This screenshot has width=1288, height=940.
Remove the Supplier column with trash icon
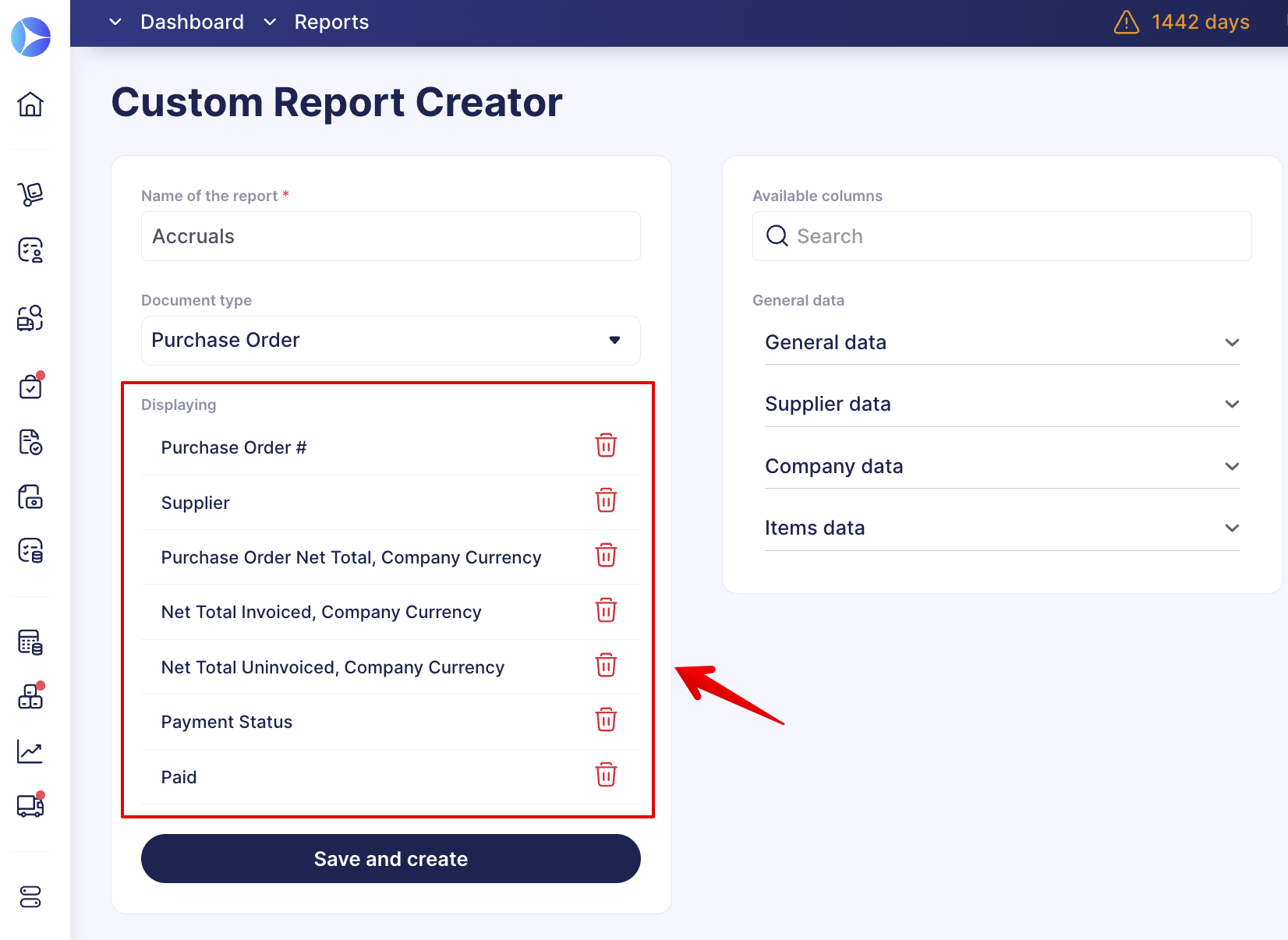coord(606,501)
